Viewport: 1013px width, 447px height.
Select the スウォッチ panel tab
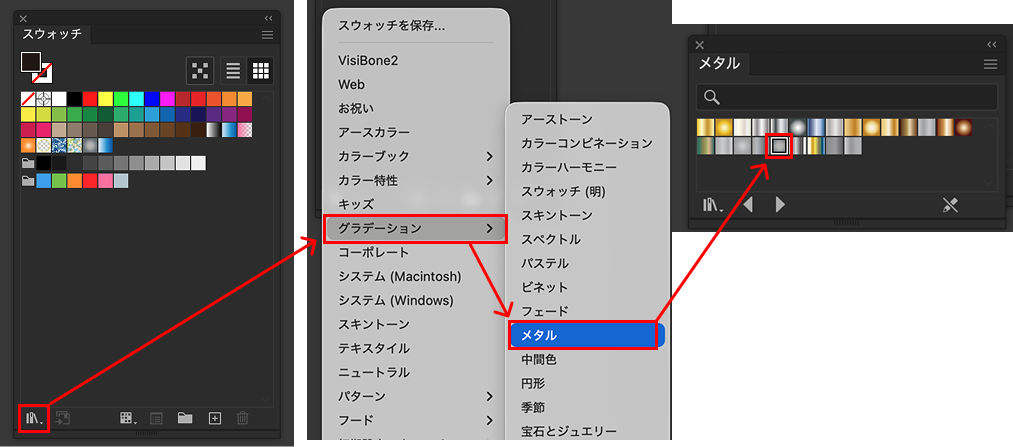click(x=52, y=34)
